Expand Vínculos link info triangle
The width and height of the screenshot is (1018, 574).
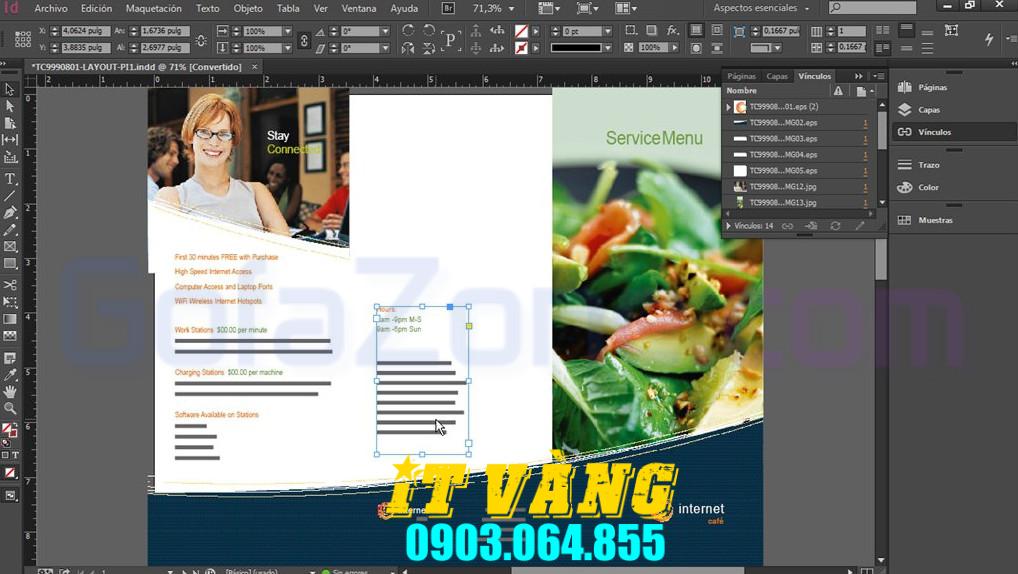click(728, 226)
